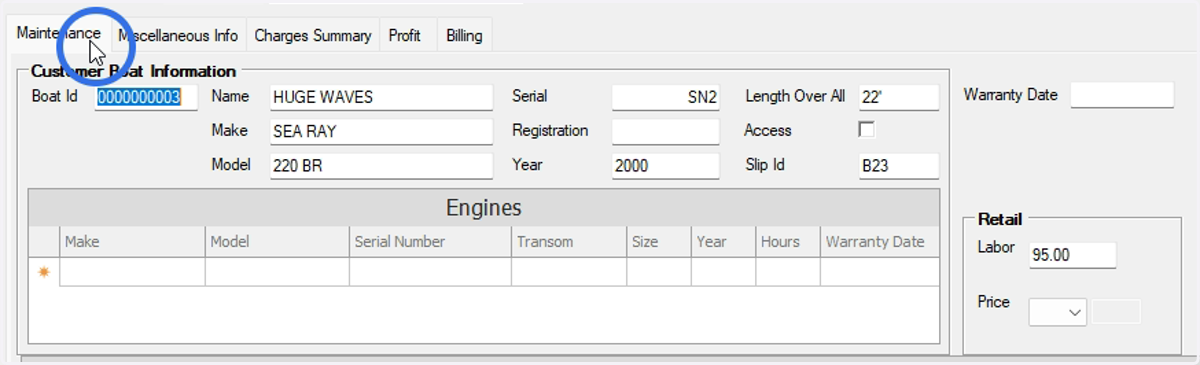Click the empty Warranty Date cell in engine row
Image resolution: width=1200 pixels, height=365 pixels.
(880, 272)
